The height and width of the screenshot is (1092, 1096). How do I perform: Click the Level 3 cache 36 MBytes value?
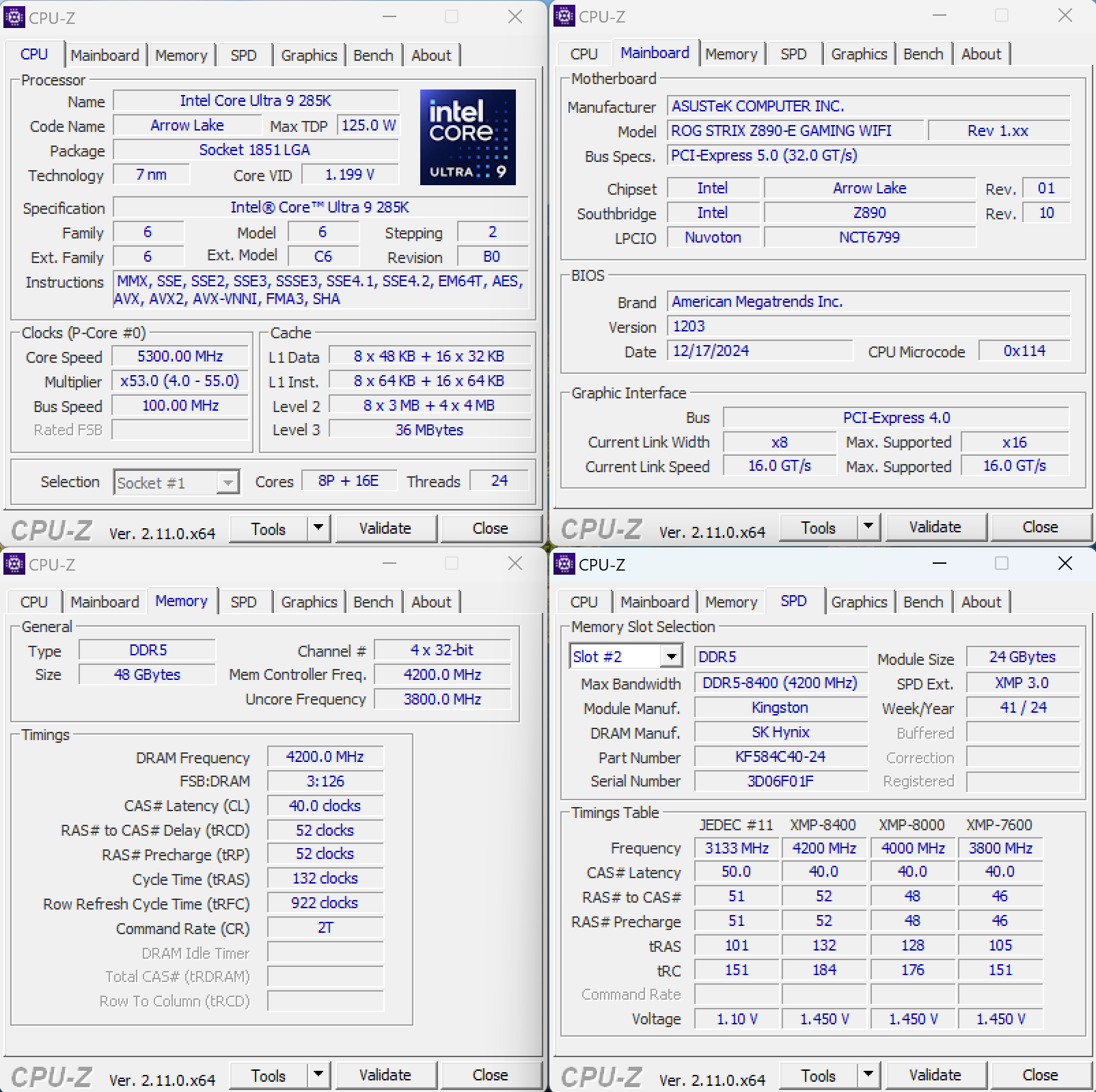pos(430,430)
